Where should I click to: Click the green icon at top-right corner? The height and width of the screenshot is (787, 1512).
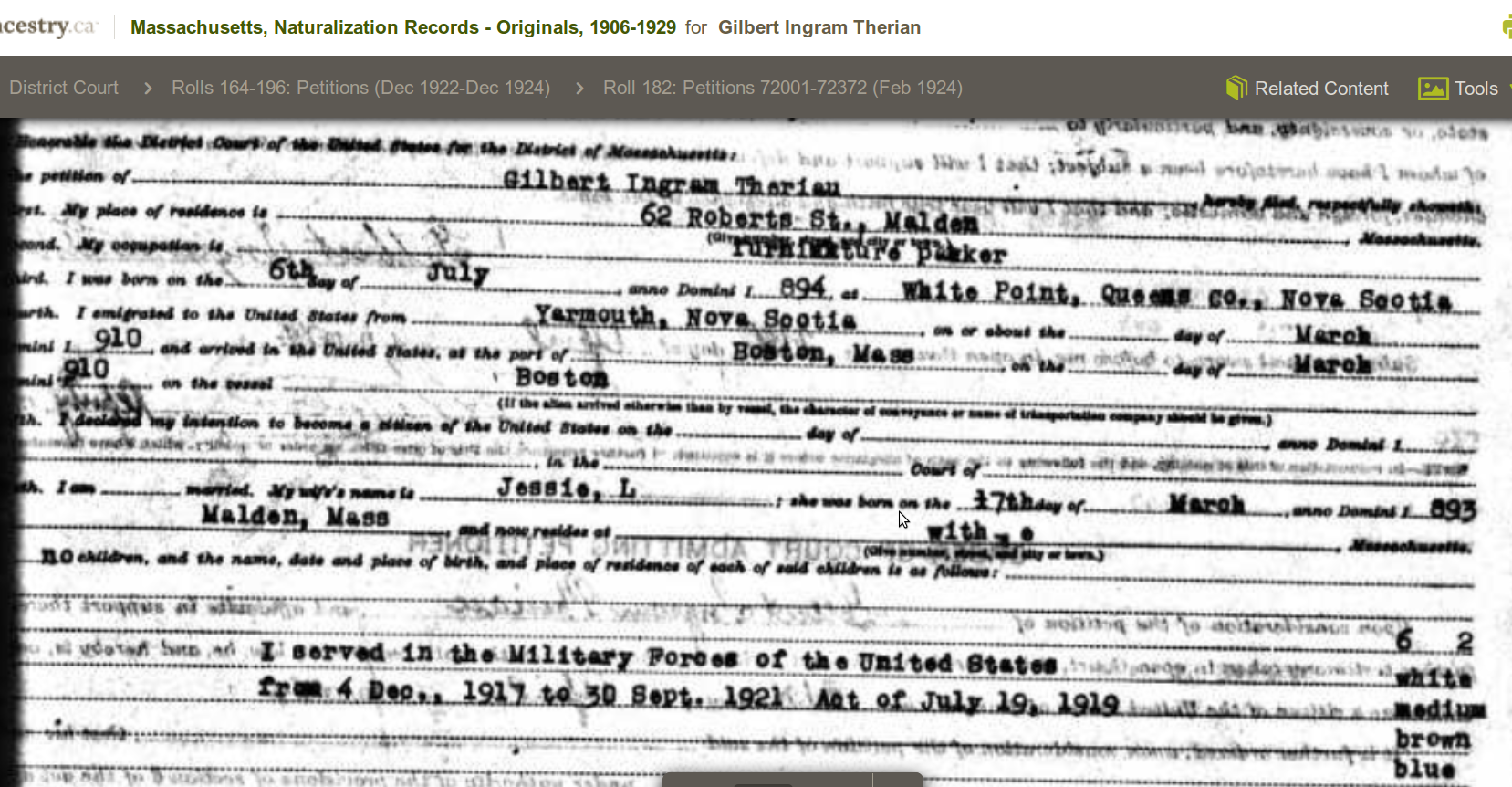pos(1507,26)
